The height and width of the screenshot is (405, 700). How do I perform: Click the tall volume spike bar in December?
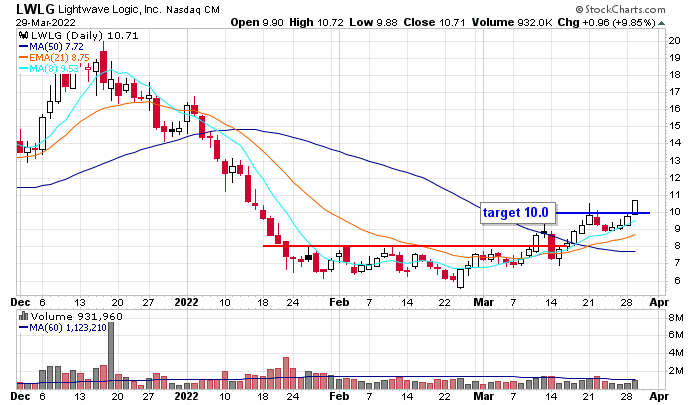pyautogui.click(x=111, y=355)
